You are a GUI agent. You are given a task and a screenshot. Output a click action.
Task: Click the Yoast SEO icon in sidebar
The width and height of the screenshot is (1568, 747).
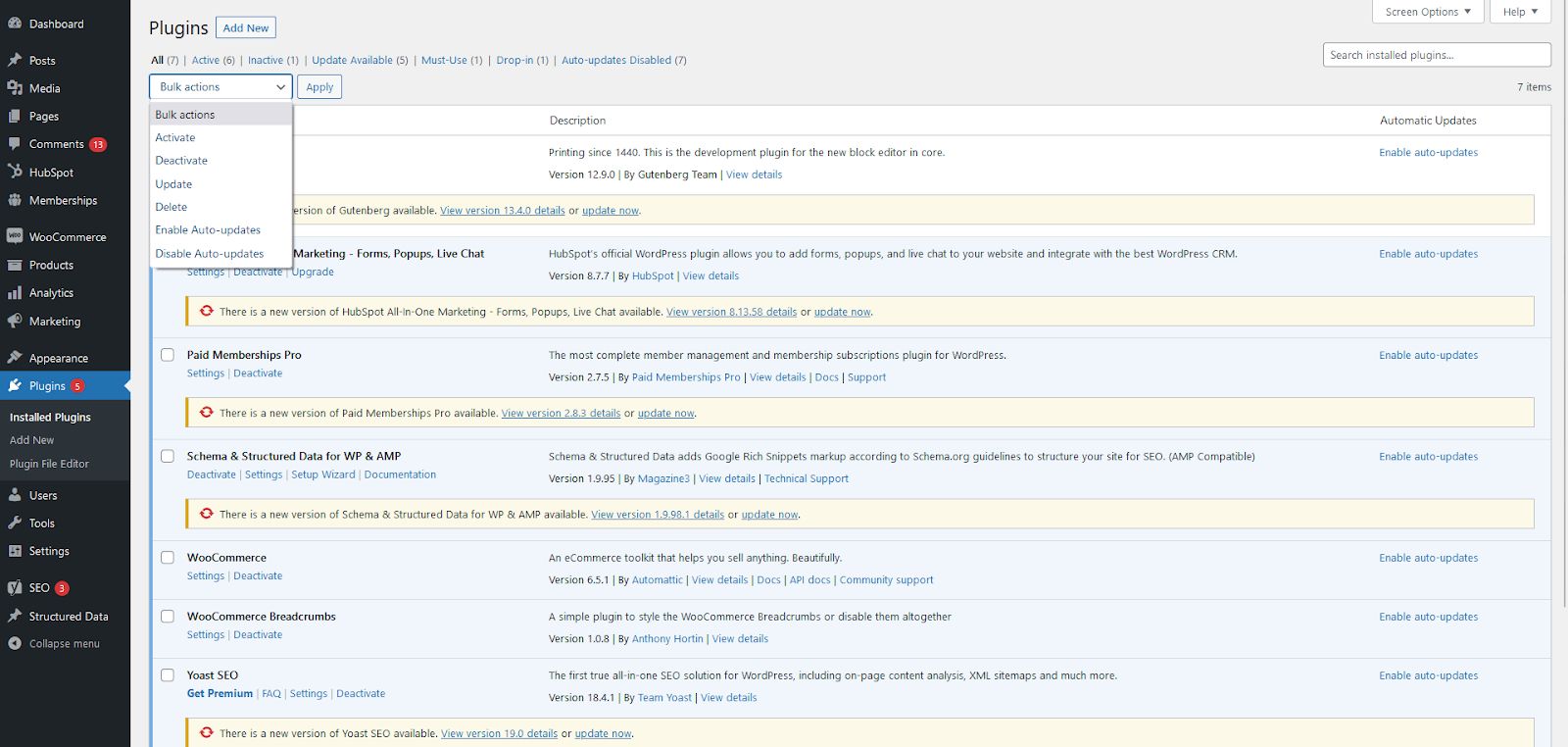[x=15, y=588]
